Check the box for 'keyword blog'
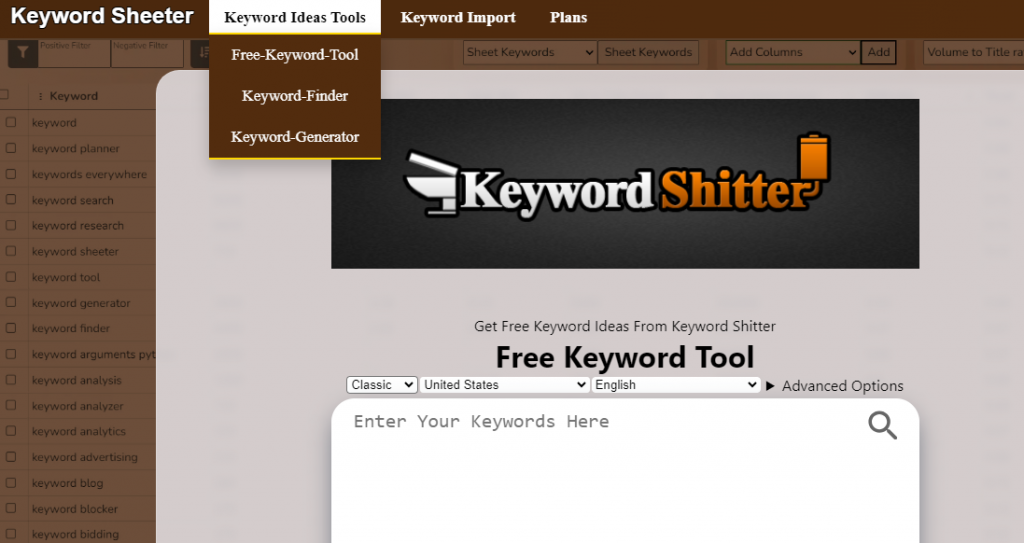 [11, 482]
